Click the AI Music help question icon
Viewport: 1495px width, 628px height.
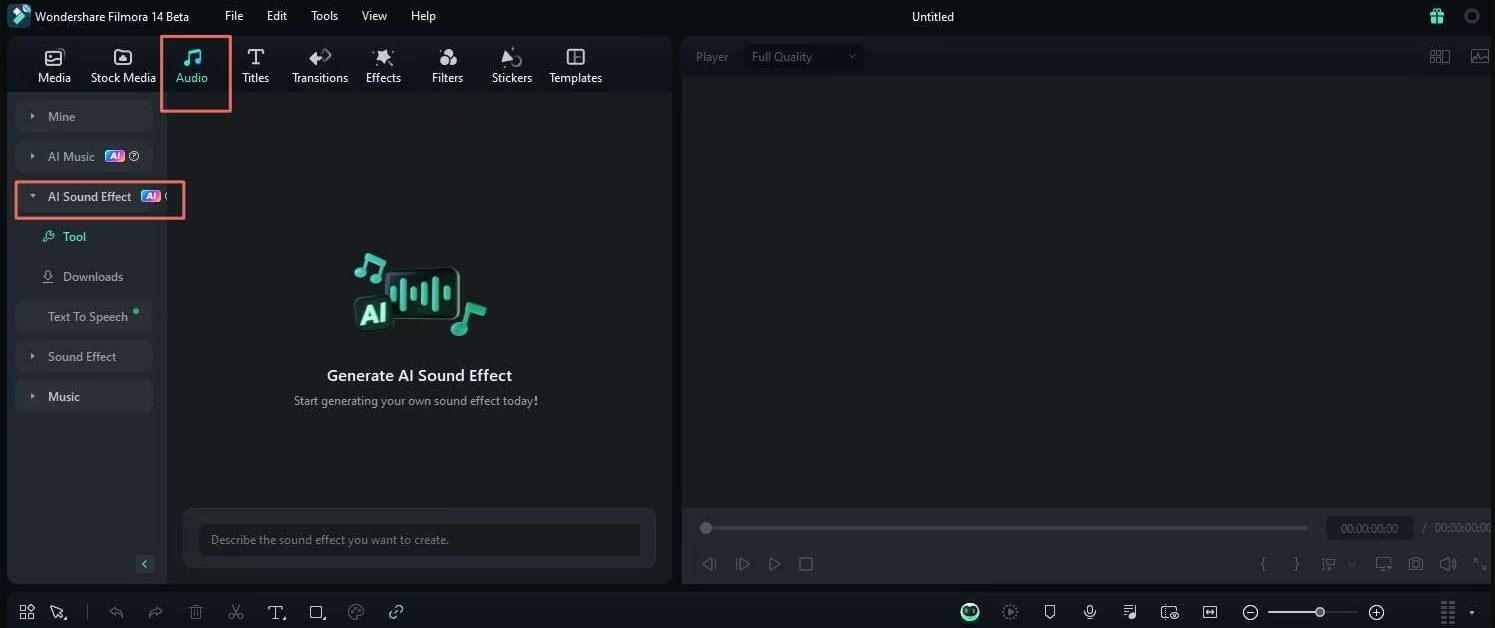click(x=134, y=156)
